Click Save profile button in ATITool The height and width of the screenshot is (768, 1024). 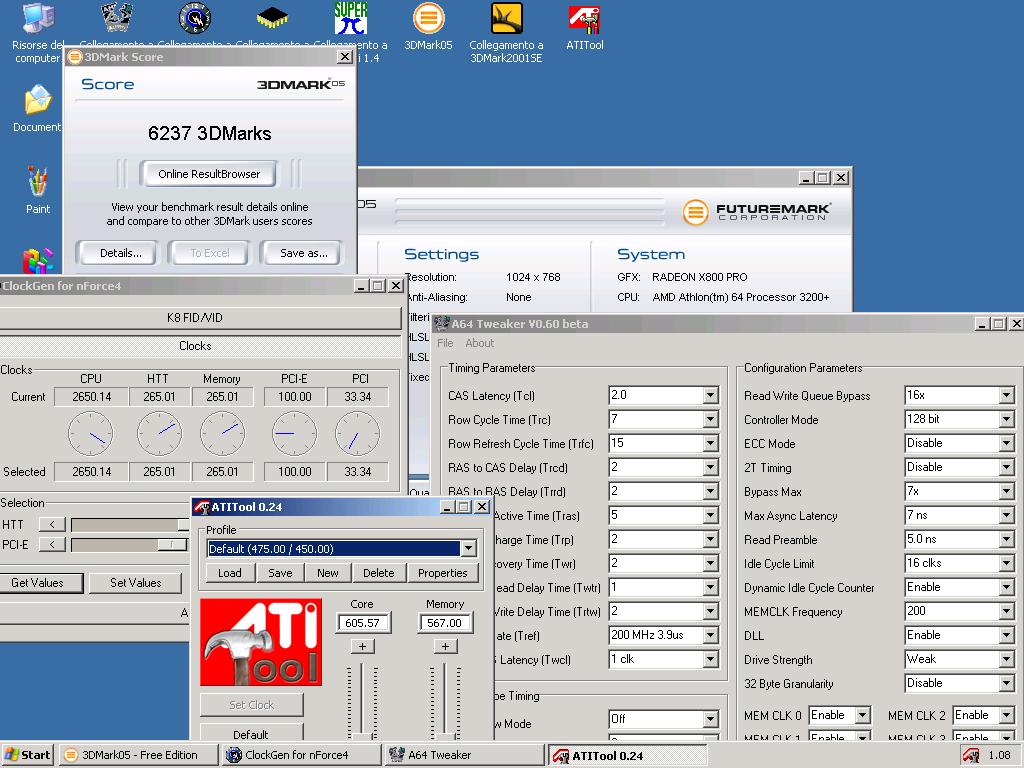(x=280, y=573)
